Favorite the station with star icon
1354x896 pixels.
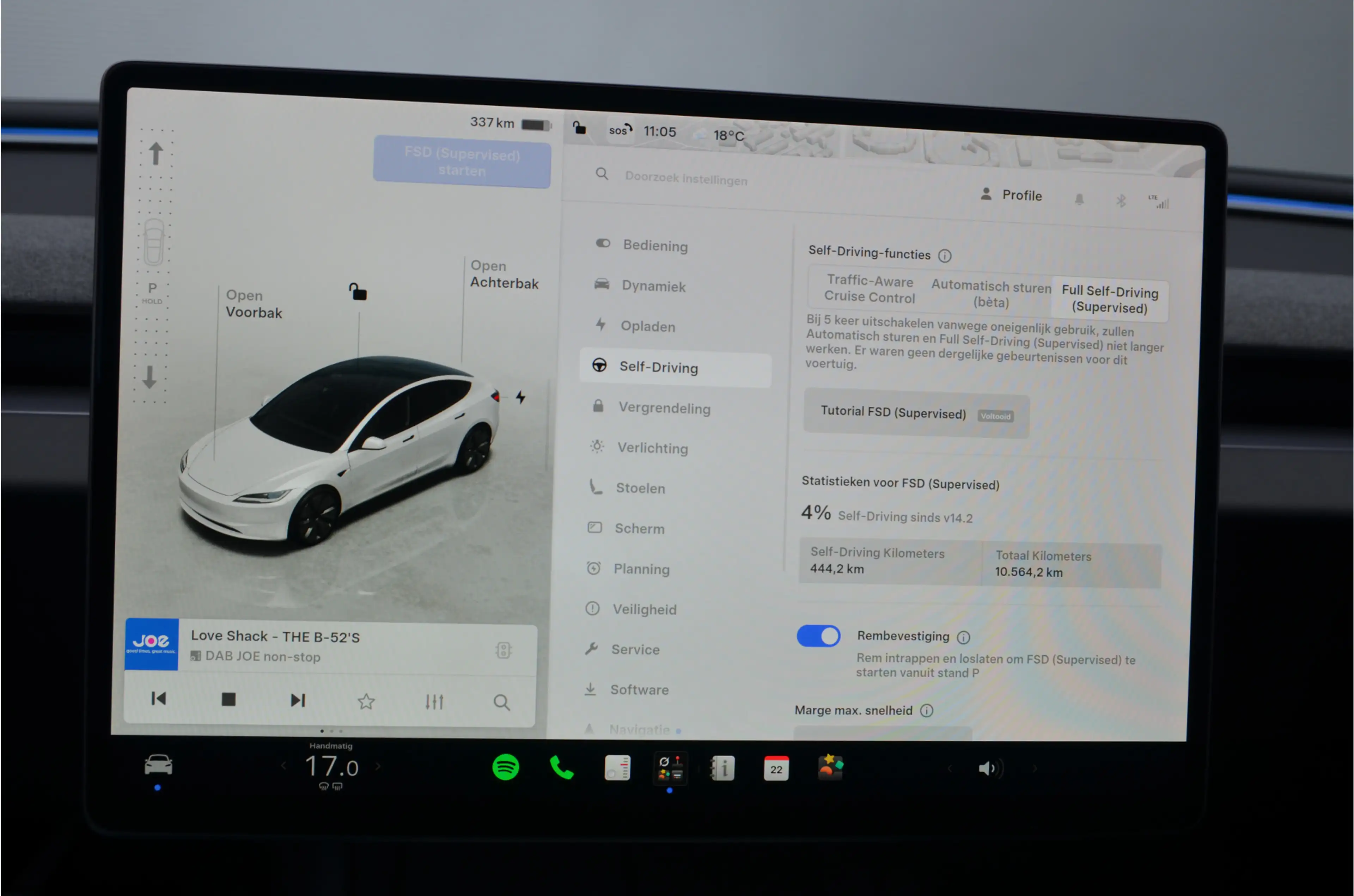tap(366, 701)
